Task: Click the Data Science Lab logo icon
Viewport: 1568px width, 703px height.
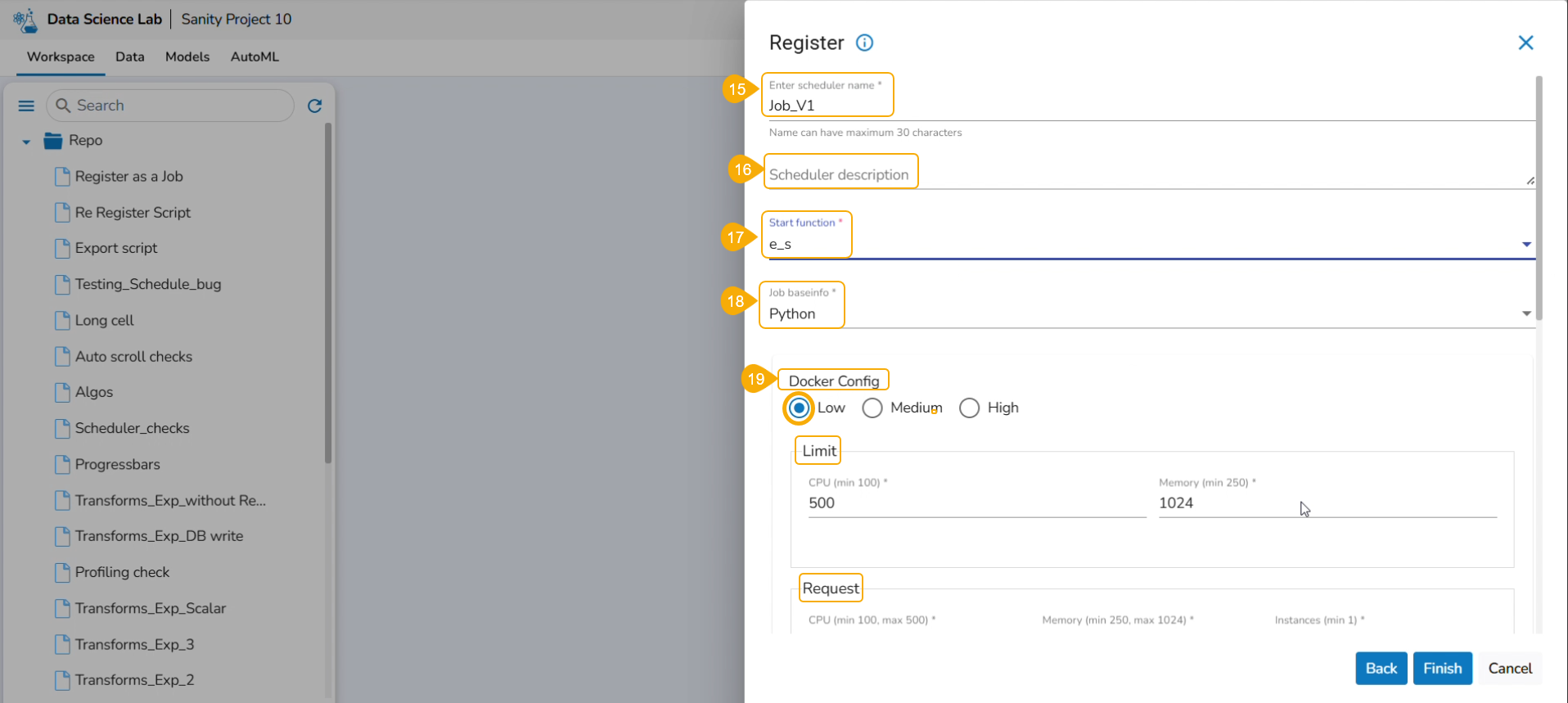Action: (25, 20)
